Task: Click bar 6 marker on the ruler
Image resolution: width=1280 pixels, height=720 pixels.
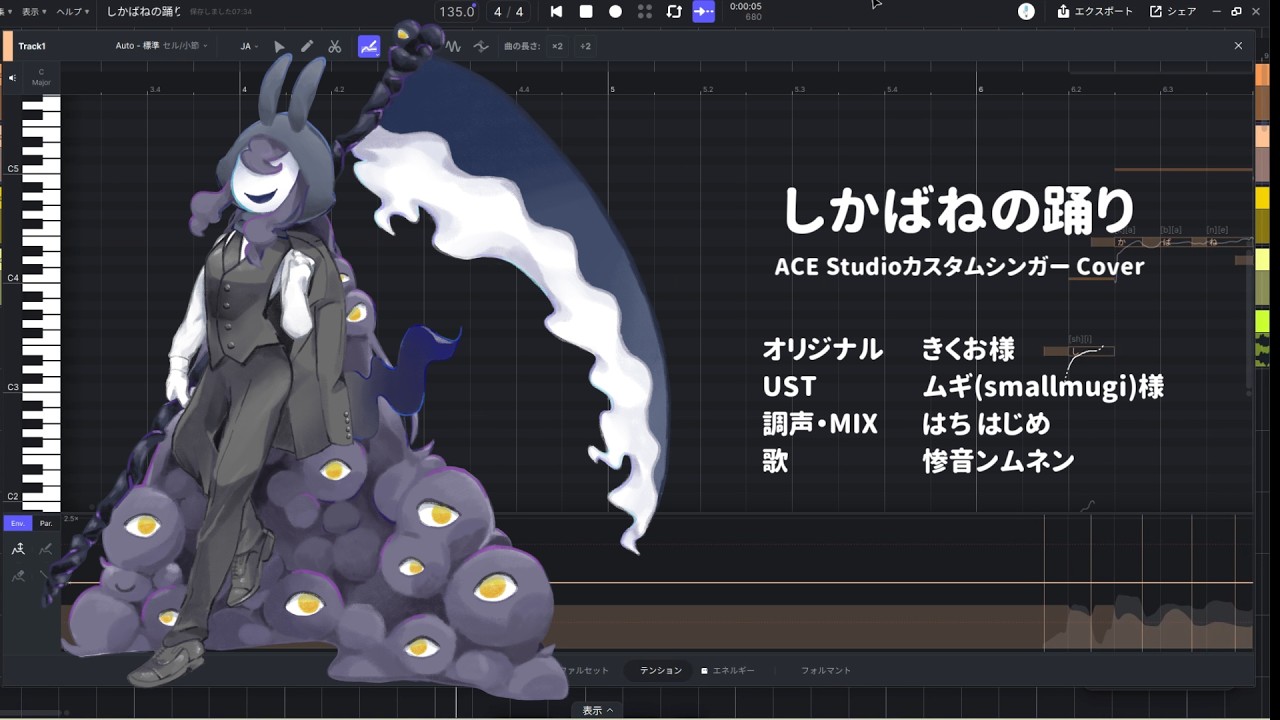Action: coord(980,89)
